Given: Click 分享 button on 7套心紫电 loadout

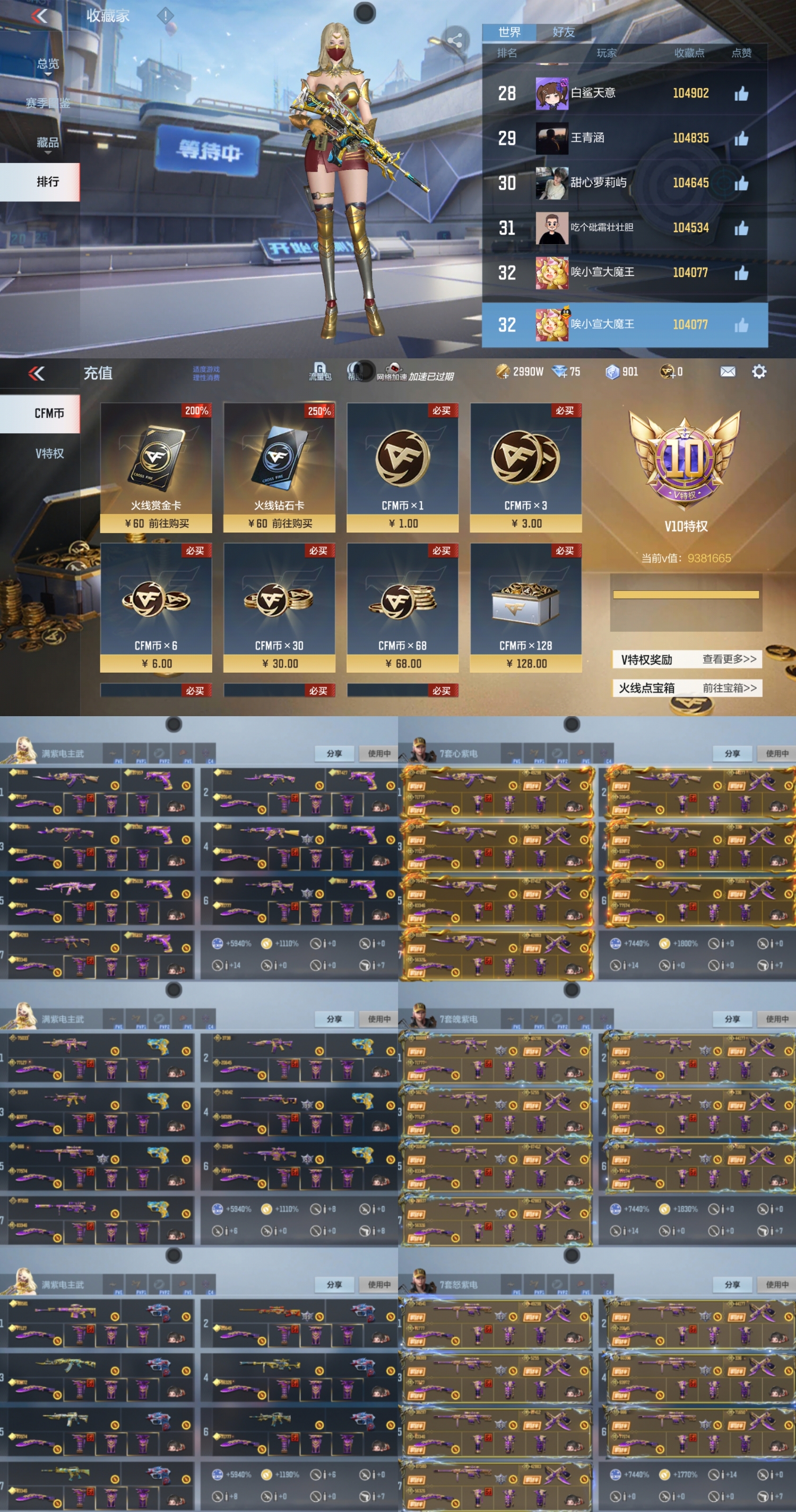Looking at the screenshot, I should pos(731,753).
